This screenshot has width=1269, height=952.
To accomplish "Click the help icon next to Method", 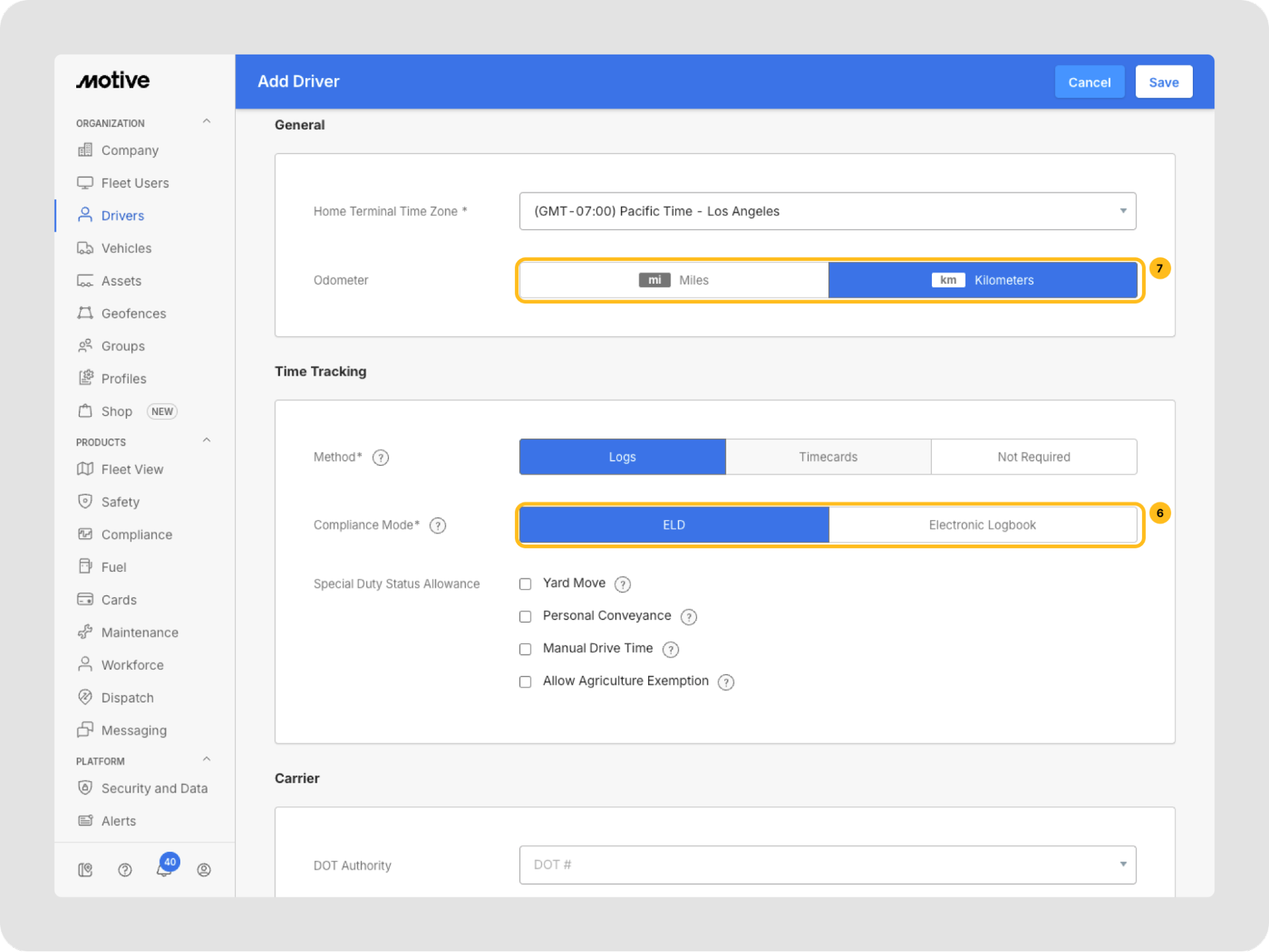I will [380, 458].
